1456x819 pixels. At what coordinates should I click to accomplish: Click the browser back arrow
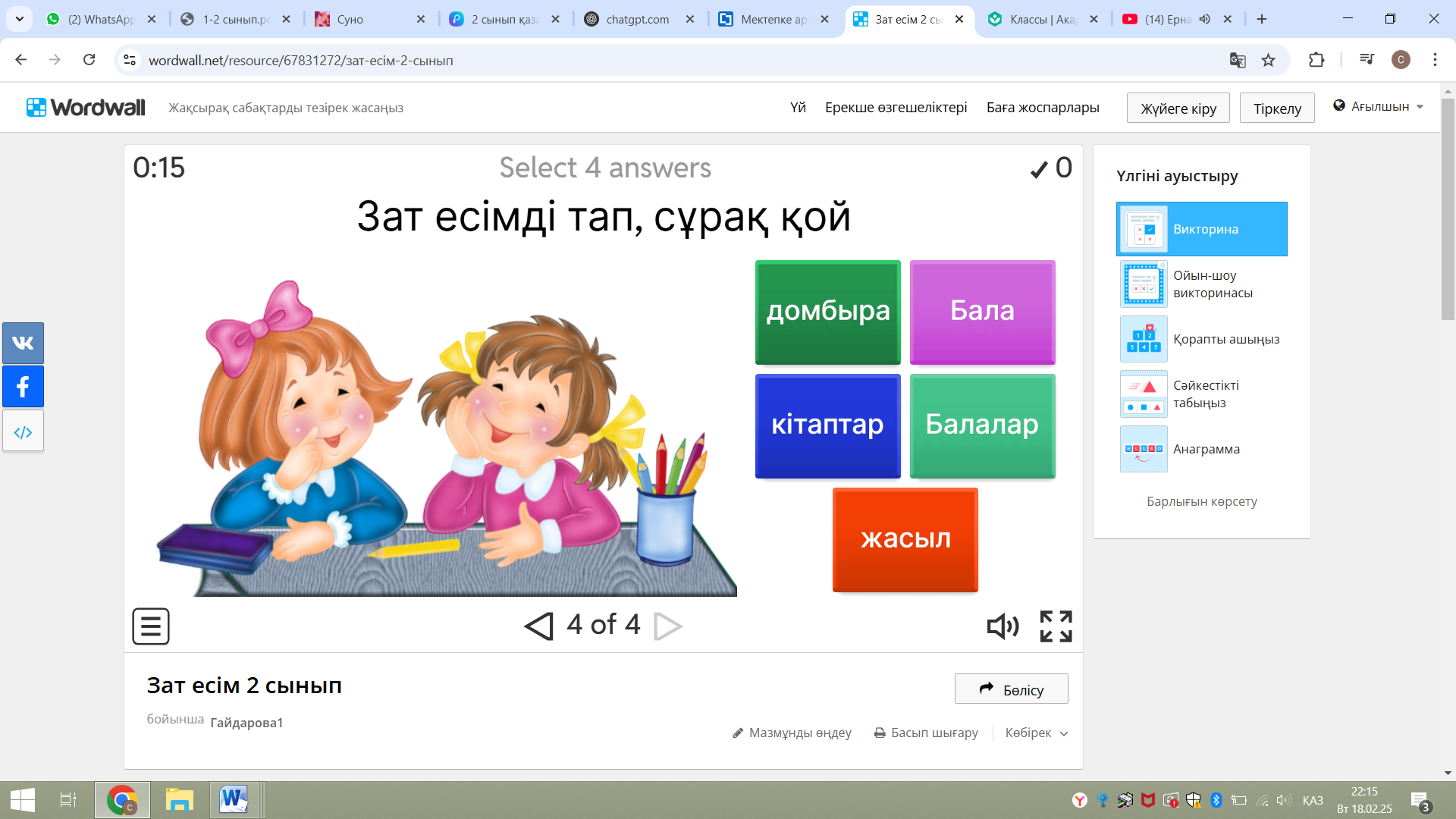point(21,60)
